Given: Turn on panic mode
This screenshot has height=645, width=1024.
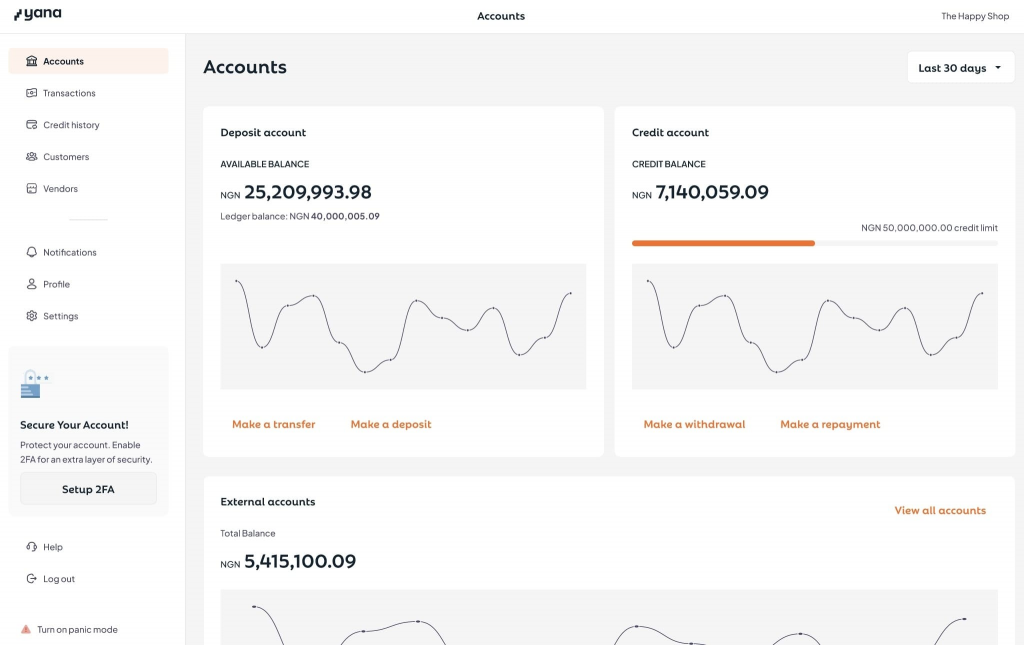Looking at the screenshot, I should point(76,630).
